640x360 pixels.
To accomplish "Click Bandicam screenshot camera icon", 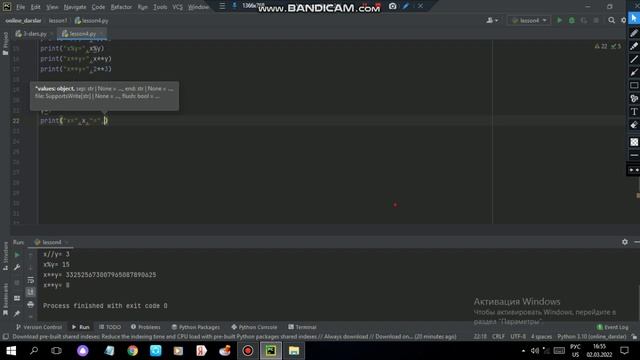I will point(392,6).
